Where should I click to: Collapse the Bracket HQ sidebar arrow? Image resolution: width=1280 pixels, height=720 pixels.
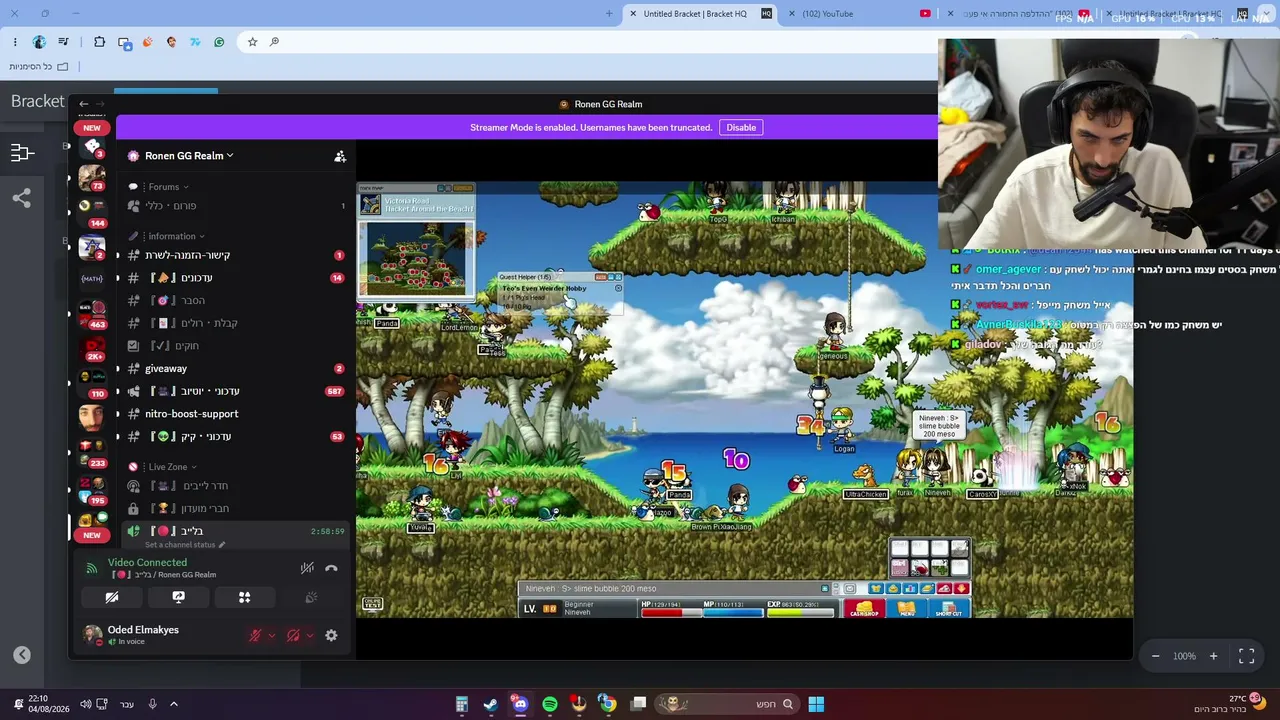(22, 655)
